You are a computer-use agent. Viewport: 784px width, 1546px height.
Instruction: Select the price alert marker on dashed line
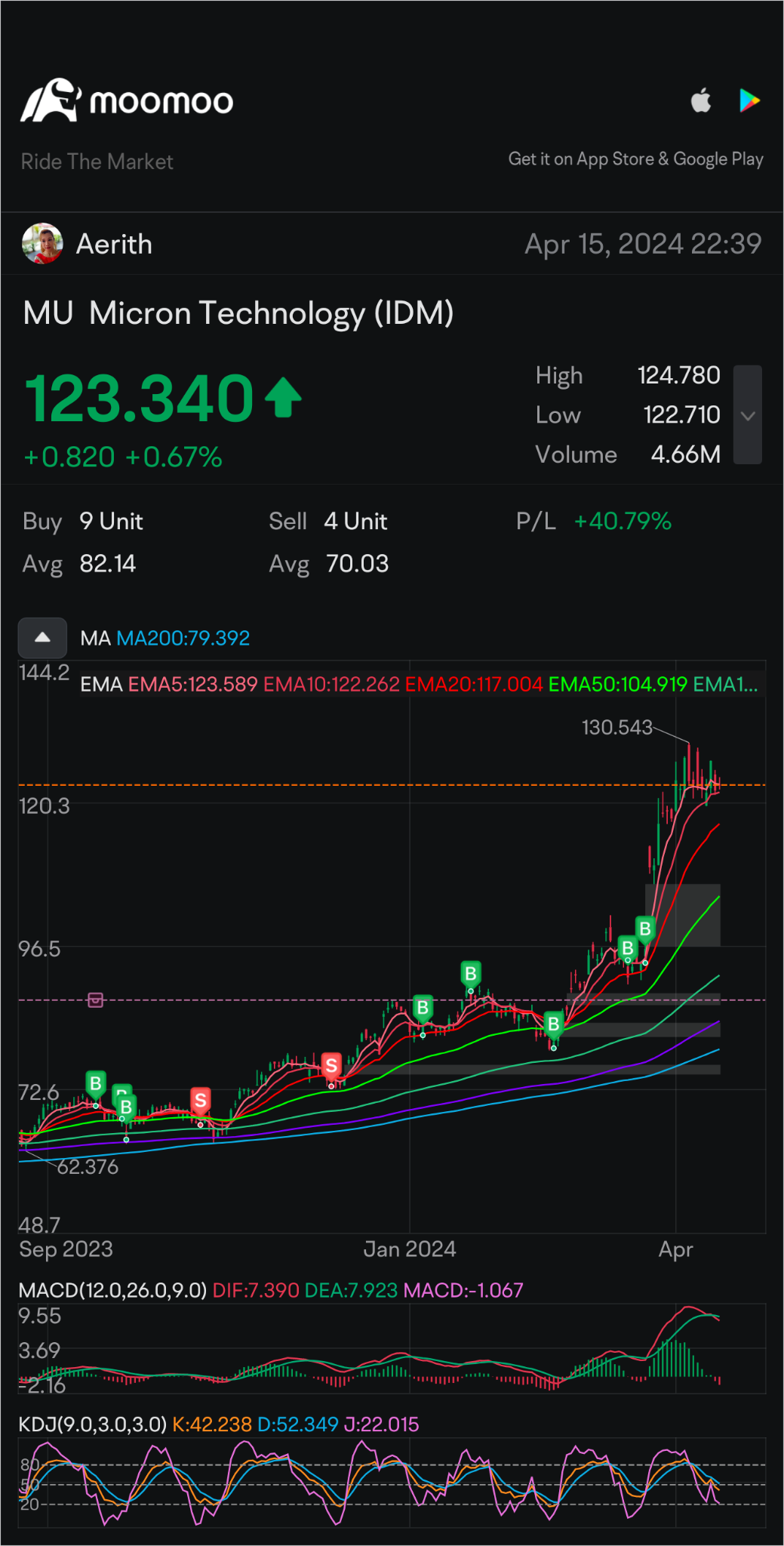click(95, 999)
